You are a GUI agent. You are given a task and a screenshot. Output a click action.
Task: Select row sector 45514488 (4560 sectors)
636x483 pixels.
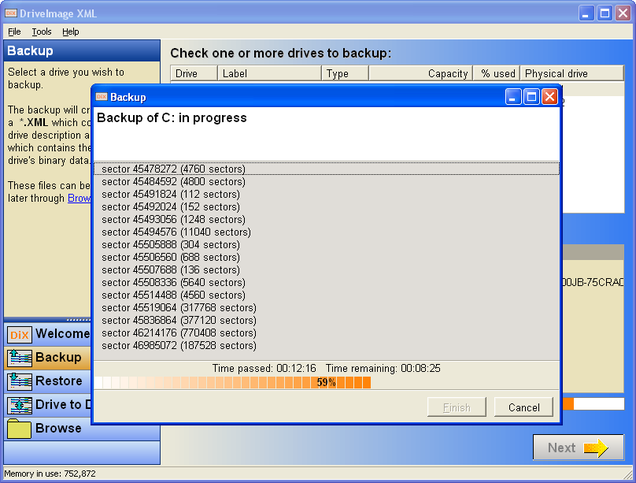327,295
